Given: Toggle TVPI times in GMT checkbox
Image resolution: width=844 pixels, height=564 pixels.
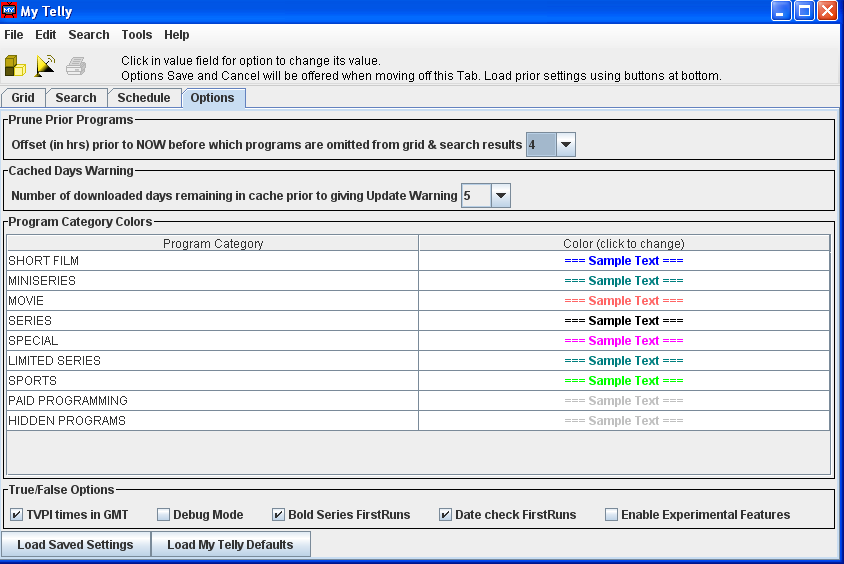Looking at the screenshot, I should [17, 515].
